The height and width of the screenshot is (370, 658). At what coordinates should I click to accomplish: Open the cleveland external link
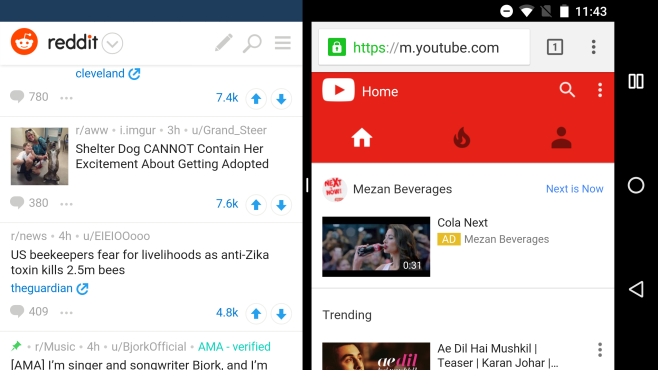(x=108, y=73)
